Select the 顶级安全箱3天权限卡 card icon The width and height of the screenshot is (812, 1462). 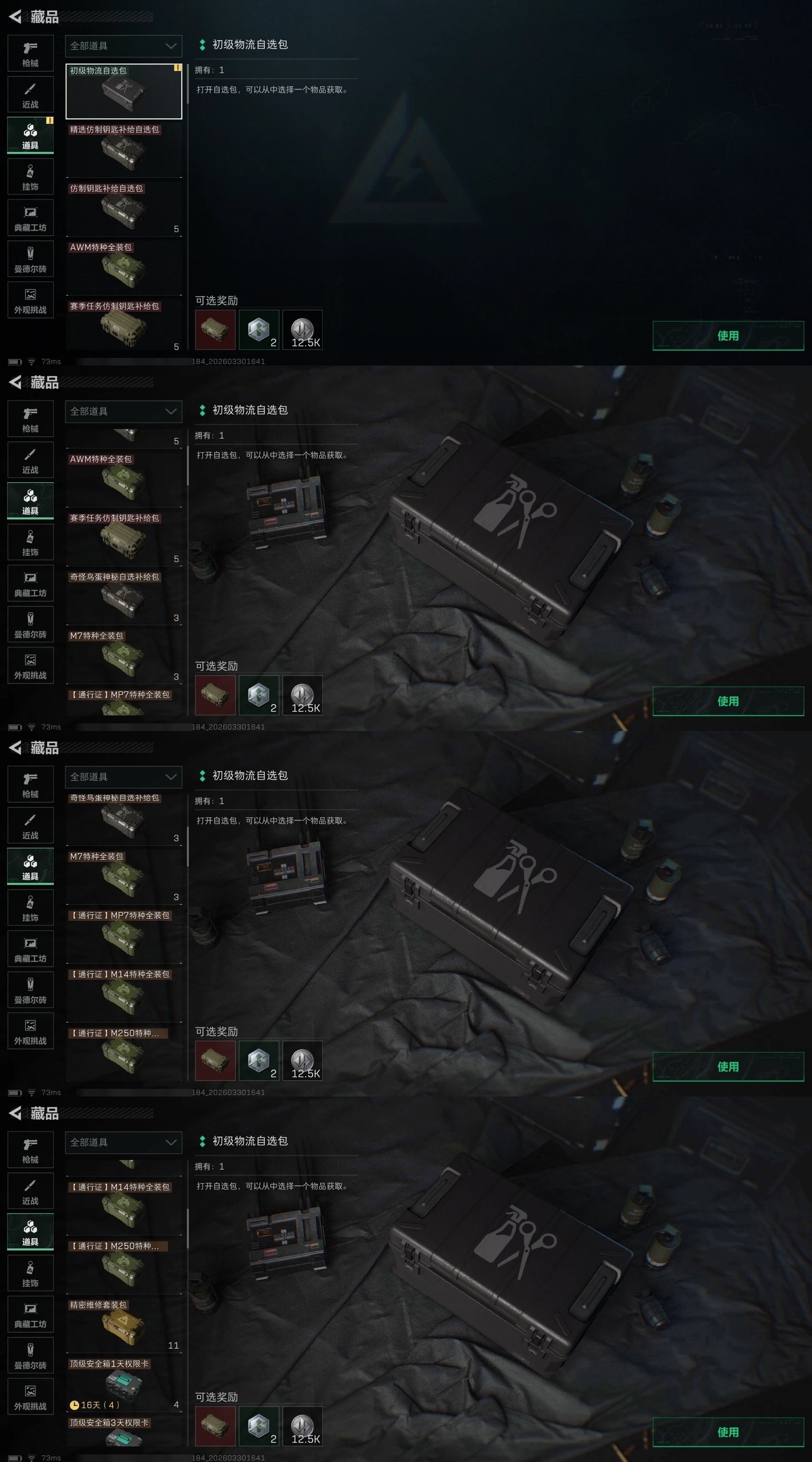click(x=124, y=1439)
